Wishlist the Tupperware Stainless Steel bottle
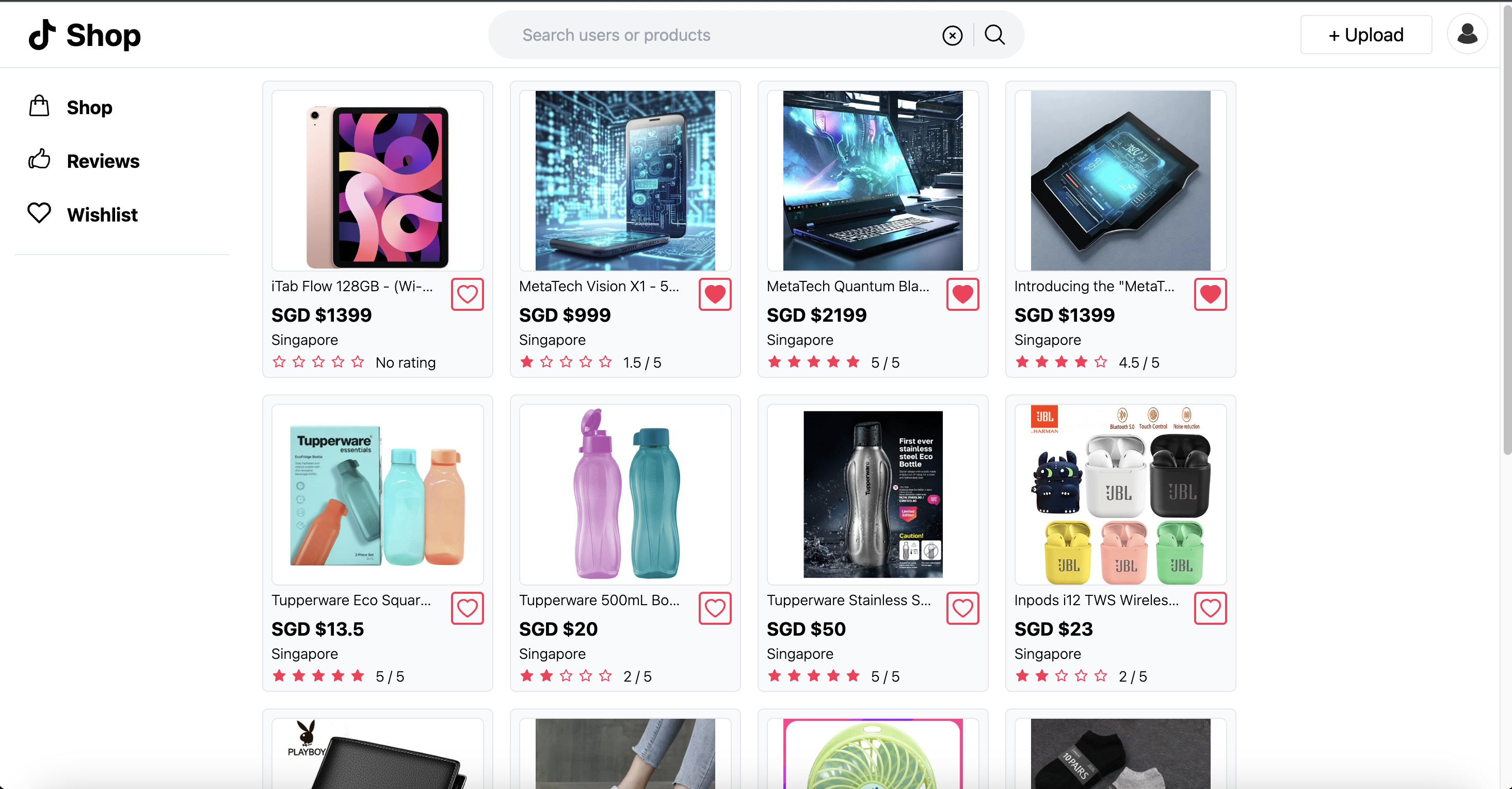 [x=962, y=608]
